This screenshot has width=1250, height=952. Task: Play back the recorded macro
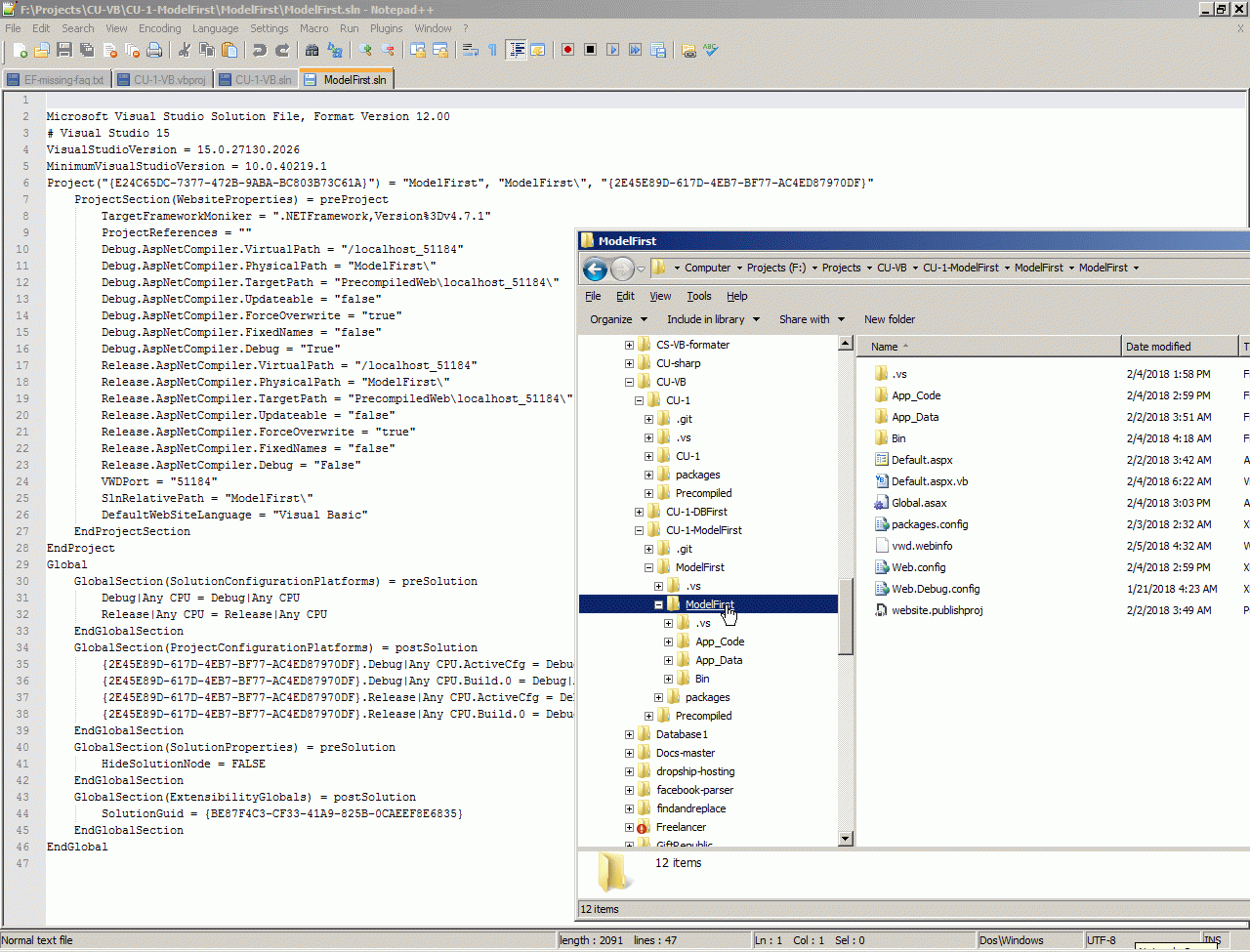[612, 50]
